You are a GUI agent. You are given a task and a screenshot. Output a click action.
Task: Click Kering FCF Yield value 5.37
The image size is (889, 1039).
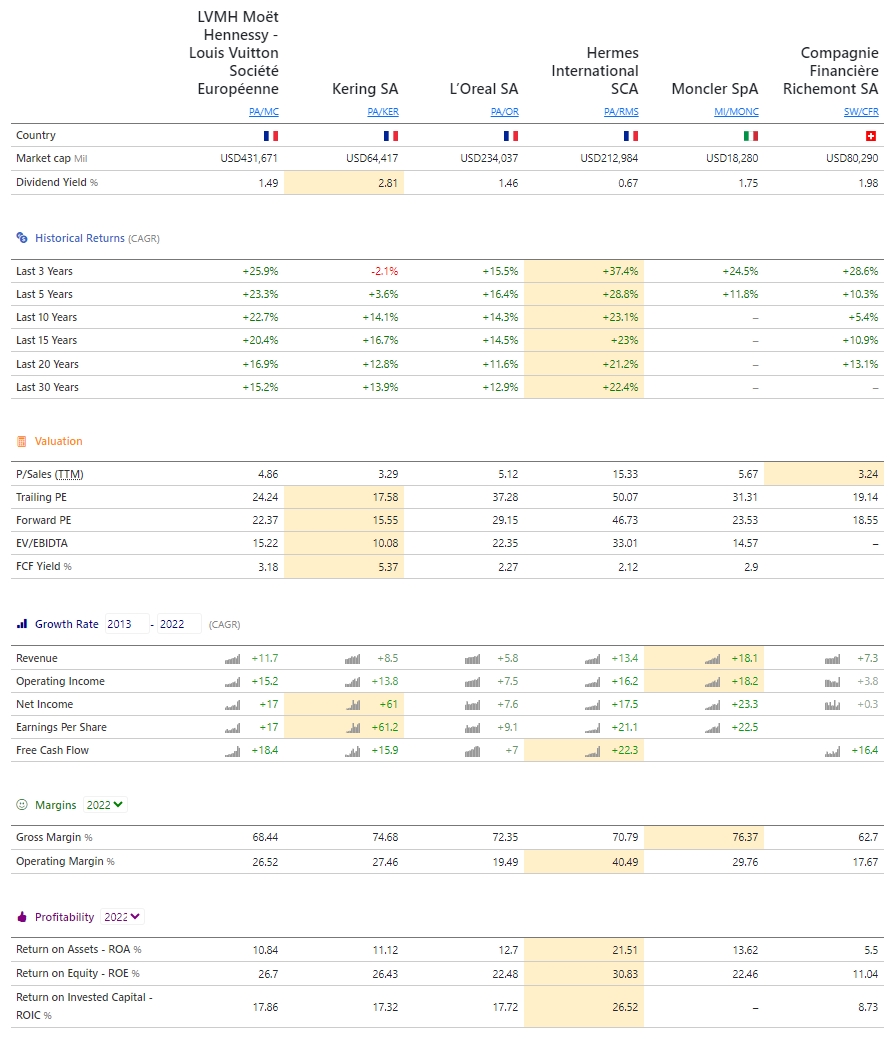pos(388,567)
